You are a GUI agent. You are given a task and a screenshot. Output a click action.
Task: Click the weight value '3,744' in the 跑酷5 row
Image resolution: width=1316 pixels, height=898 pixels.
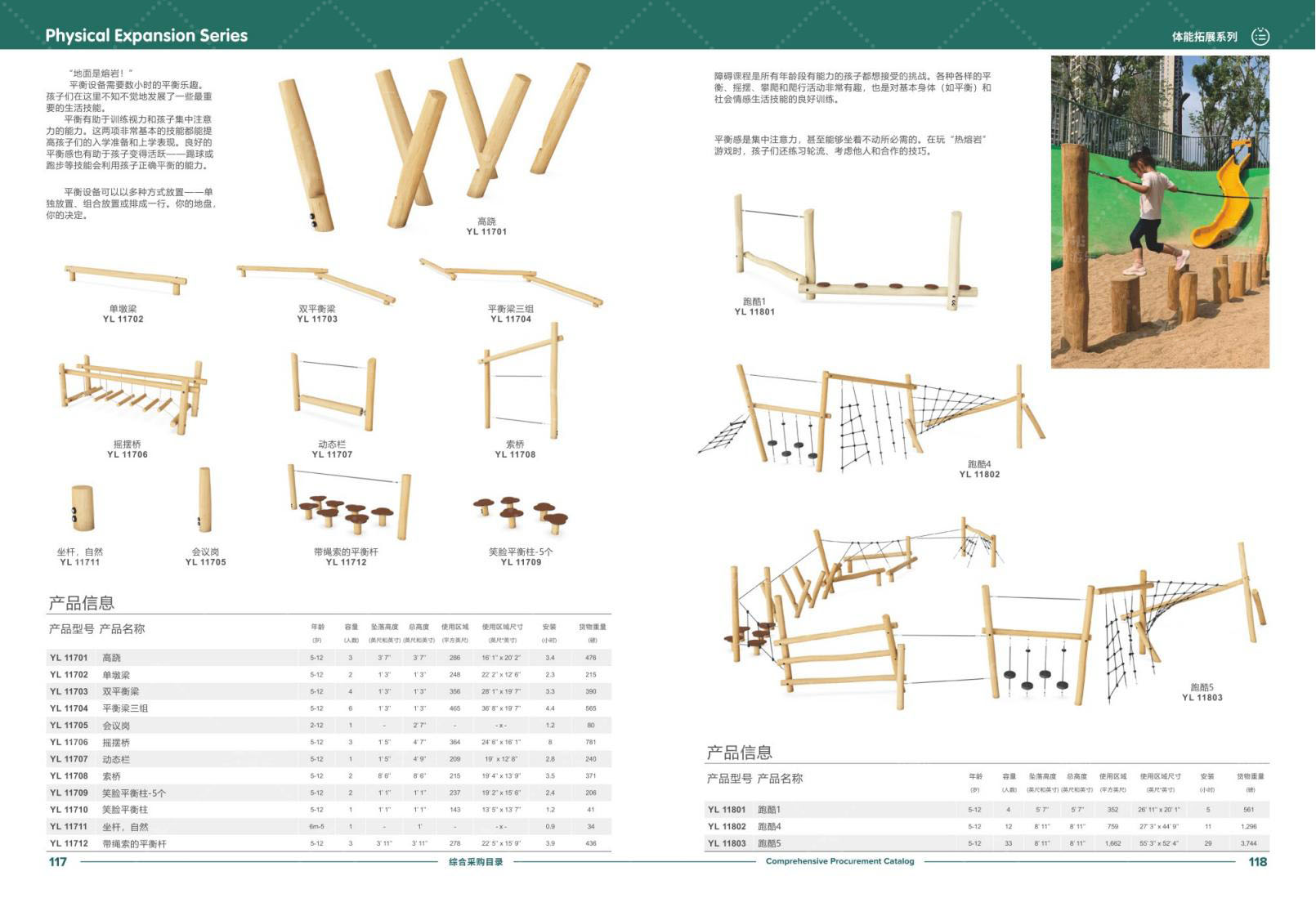point(1248,843)
